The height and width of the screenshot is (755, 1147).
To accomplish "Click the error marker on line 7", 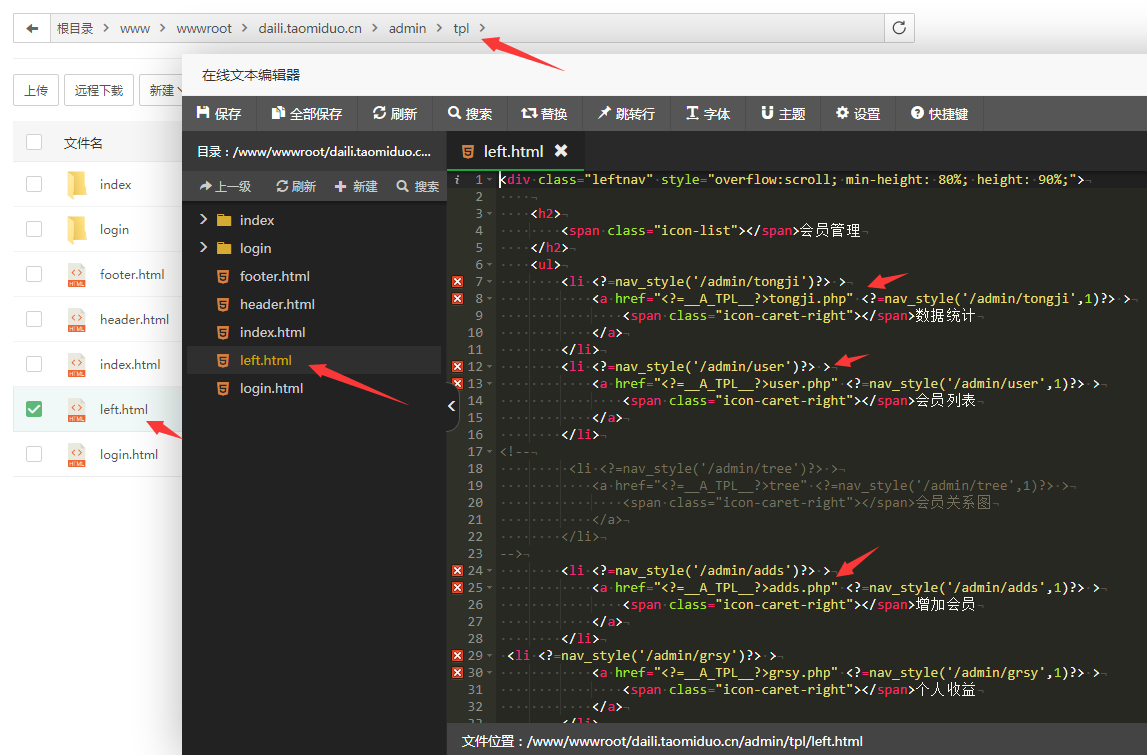I will point(457,282).
